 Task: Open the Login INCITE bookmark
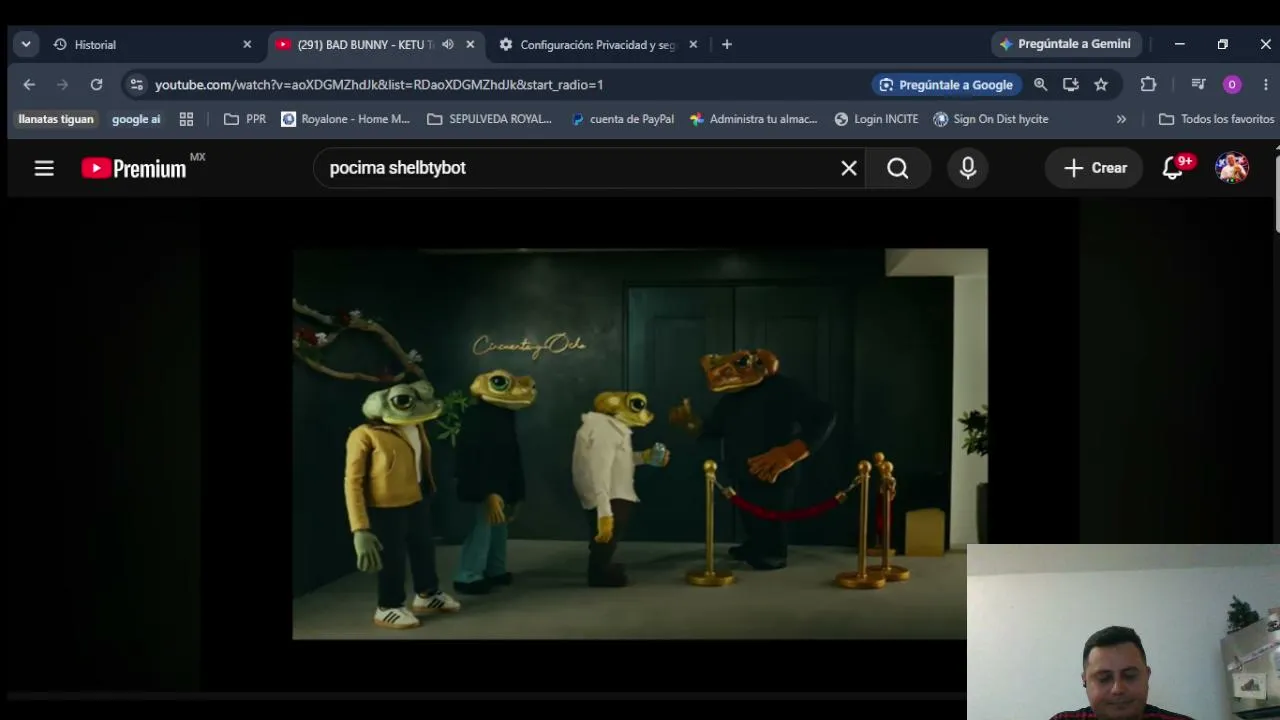point(876,119)
